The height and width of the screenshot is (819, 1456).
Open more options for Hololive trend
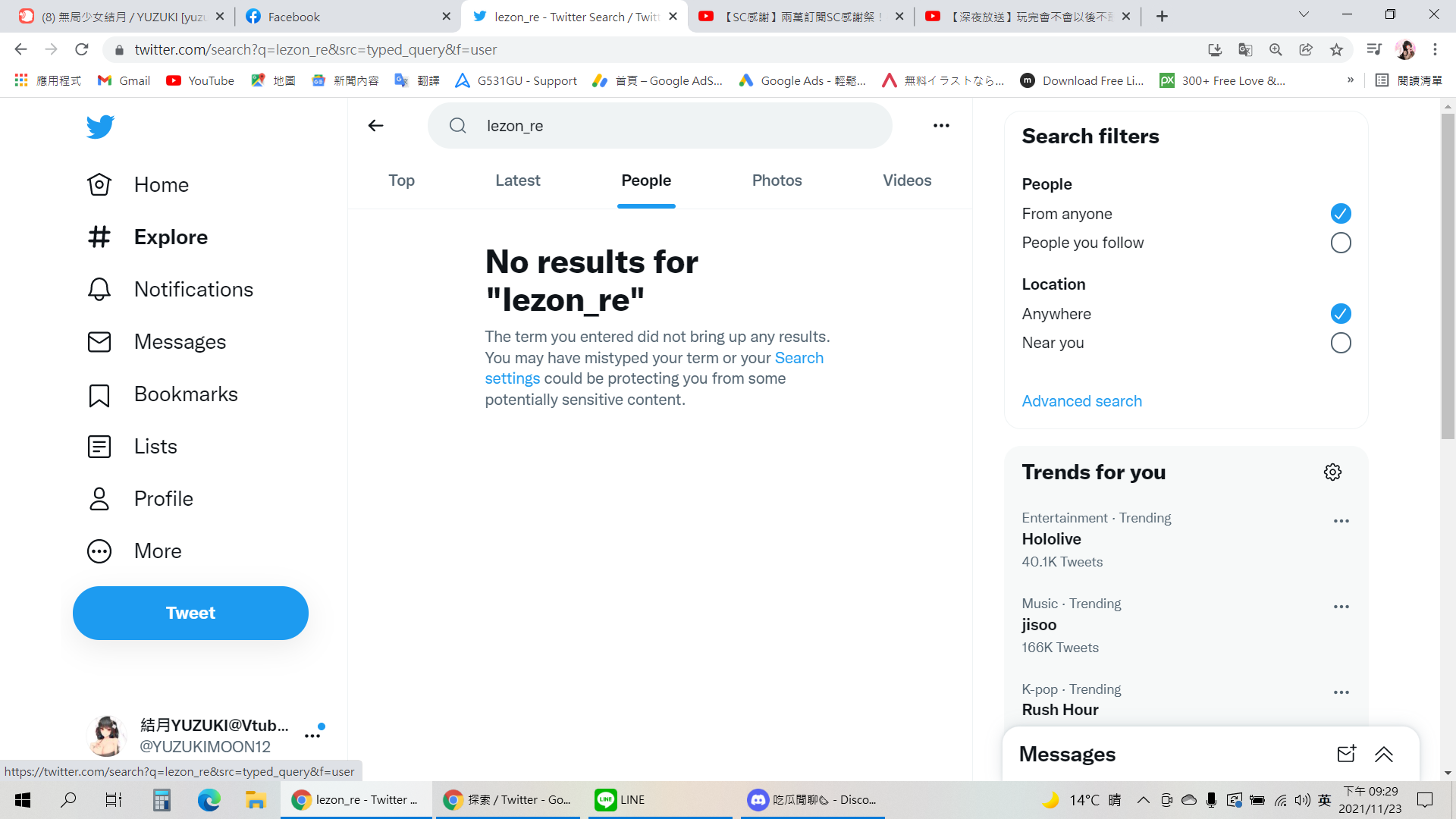tap(1341, 521)
